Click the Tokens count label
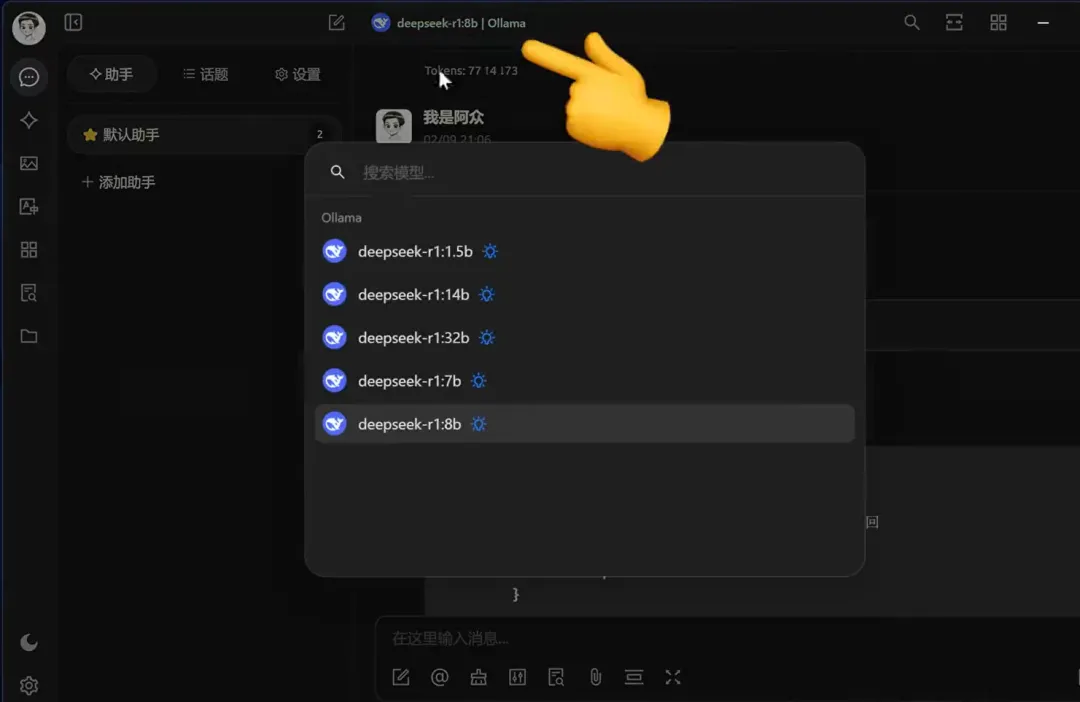 pyautogui.click(x=471, y=70)
